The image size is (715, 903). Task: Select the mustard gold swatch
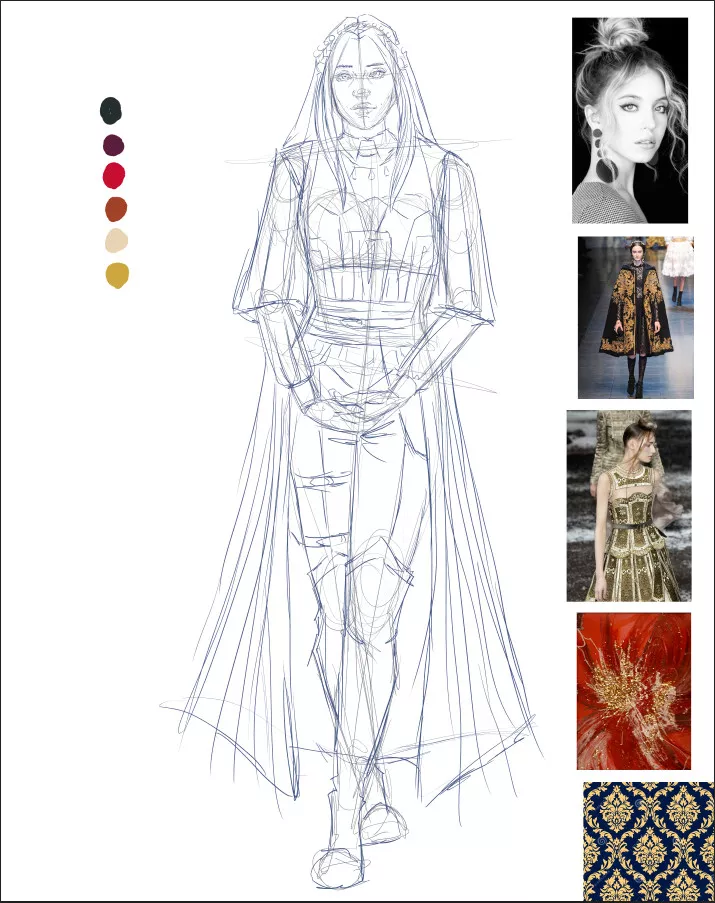118,275
